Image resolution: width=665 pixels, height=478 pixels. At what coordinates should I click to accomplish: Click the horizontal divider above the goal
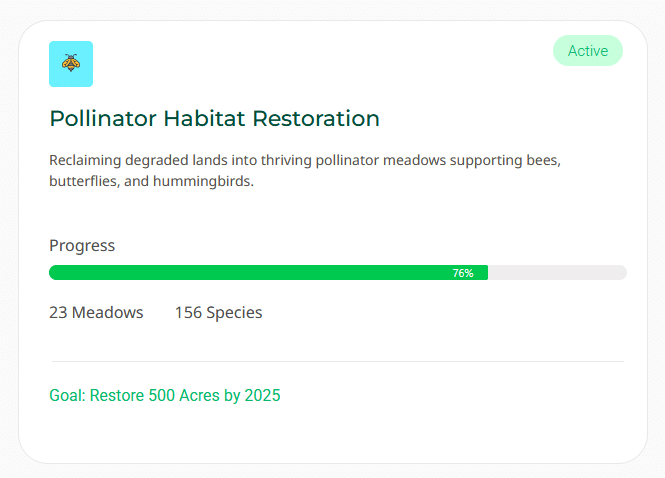(337, 361)
